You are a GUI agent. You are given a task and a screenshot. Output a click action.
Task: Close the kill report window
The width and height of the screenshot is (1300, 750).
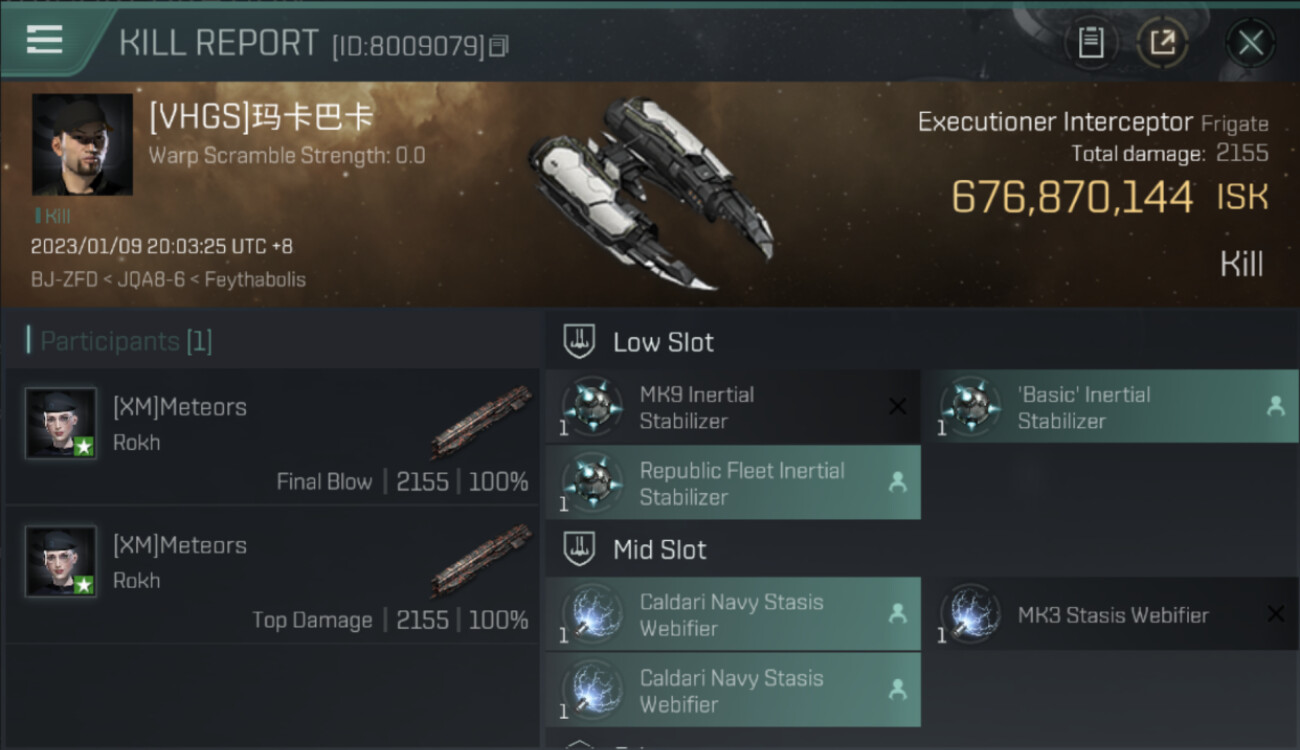click(1250, 43)
